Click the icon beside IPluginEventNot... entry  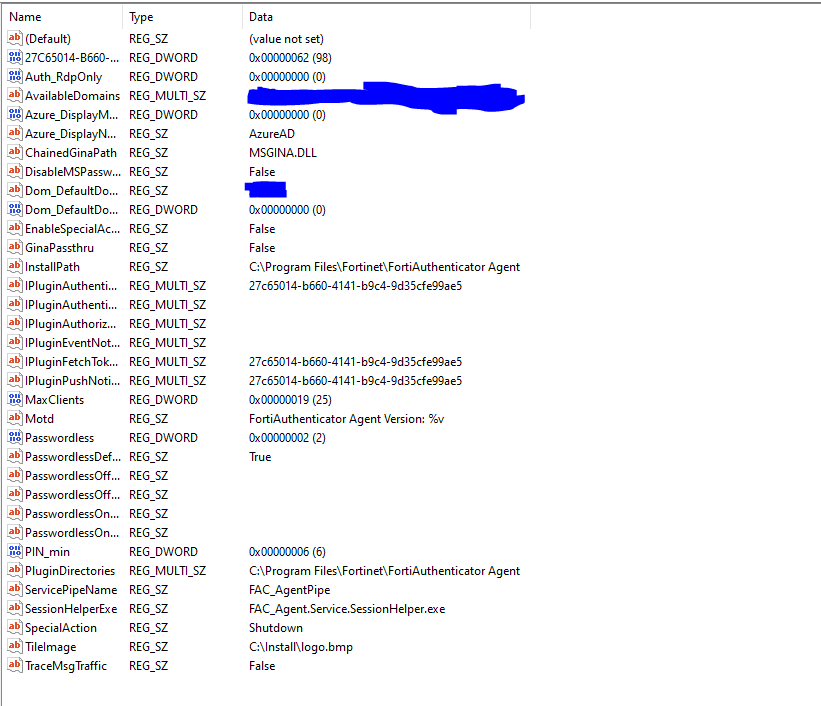(x=15, y=343)
